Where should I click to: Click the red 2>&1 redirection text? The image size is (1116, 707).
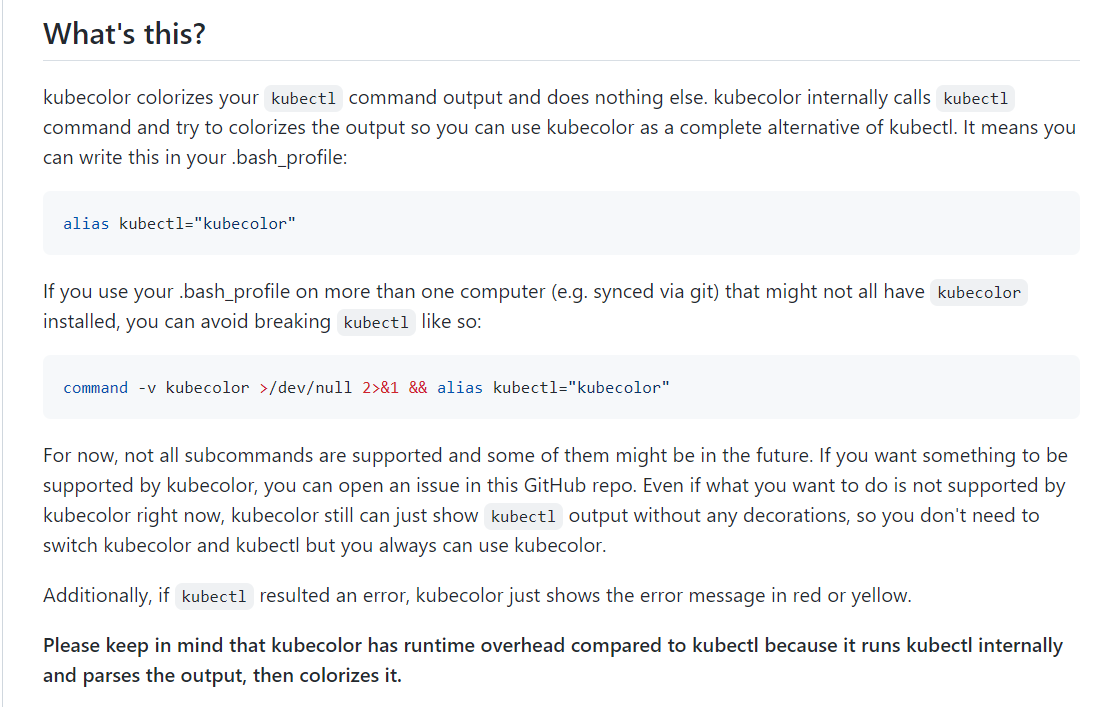380,388
